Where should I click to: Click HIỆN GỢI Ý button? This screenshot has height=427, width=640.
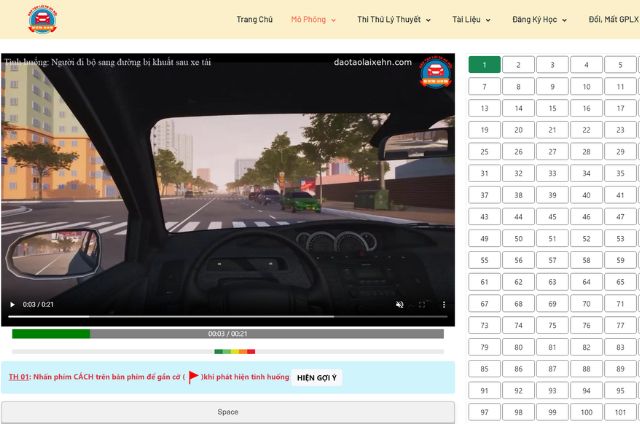click(317, 378)
